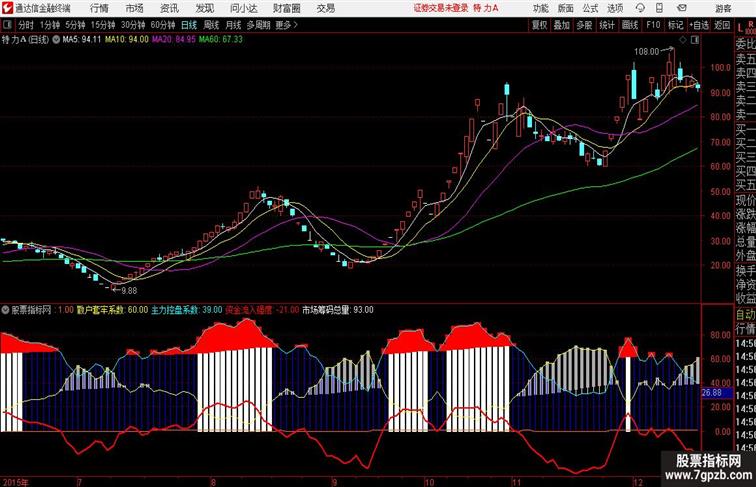756x487 pixels.
Task: Select the 日线 daily tab
Action: click(189, 25)
